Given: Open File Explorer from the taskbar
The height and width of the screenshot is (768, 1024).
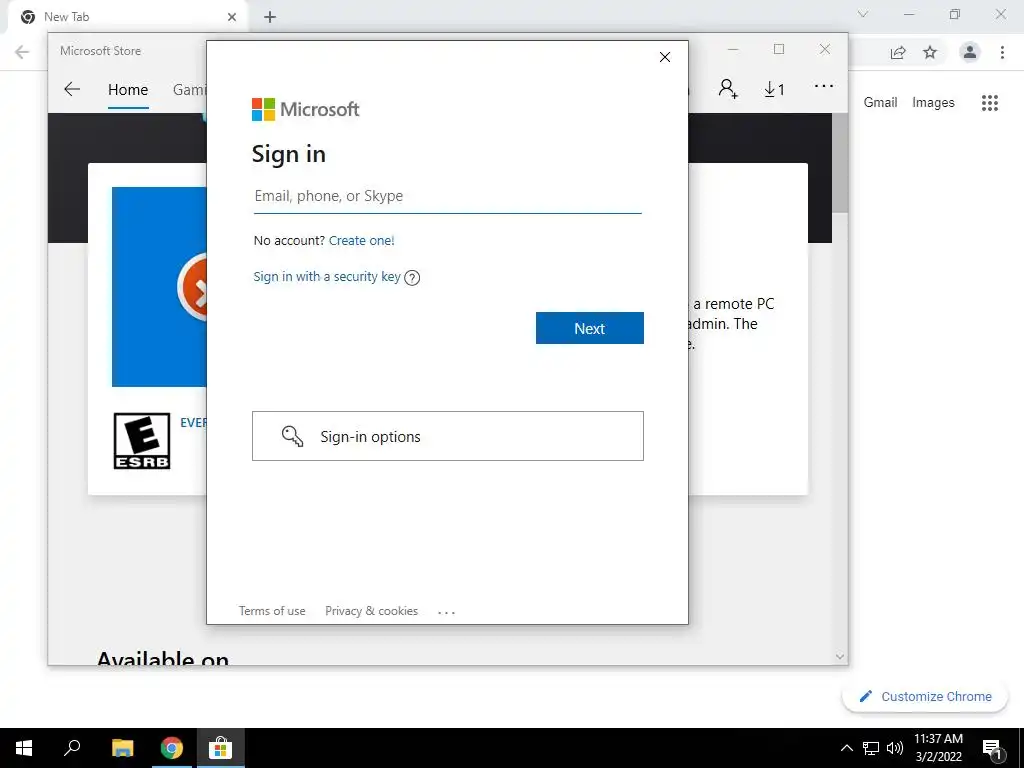Looking at the screenshot, I should [x=122, y=748].
